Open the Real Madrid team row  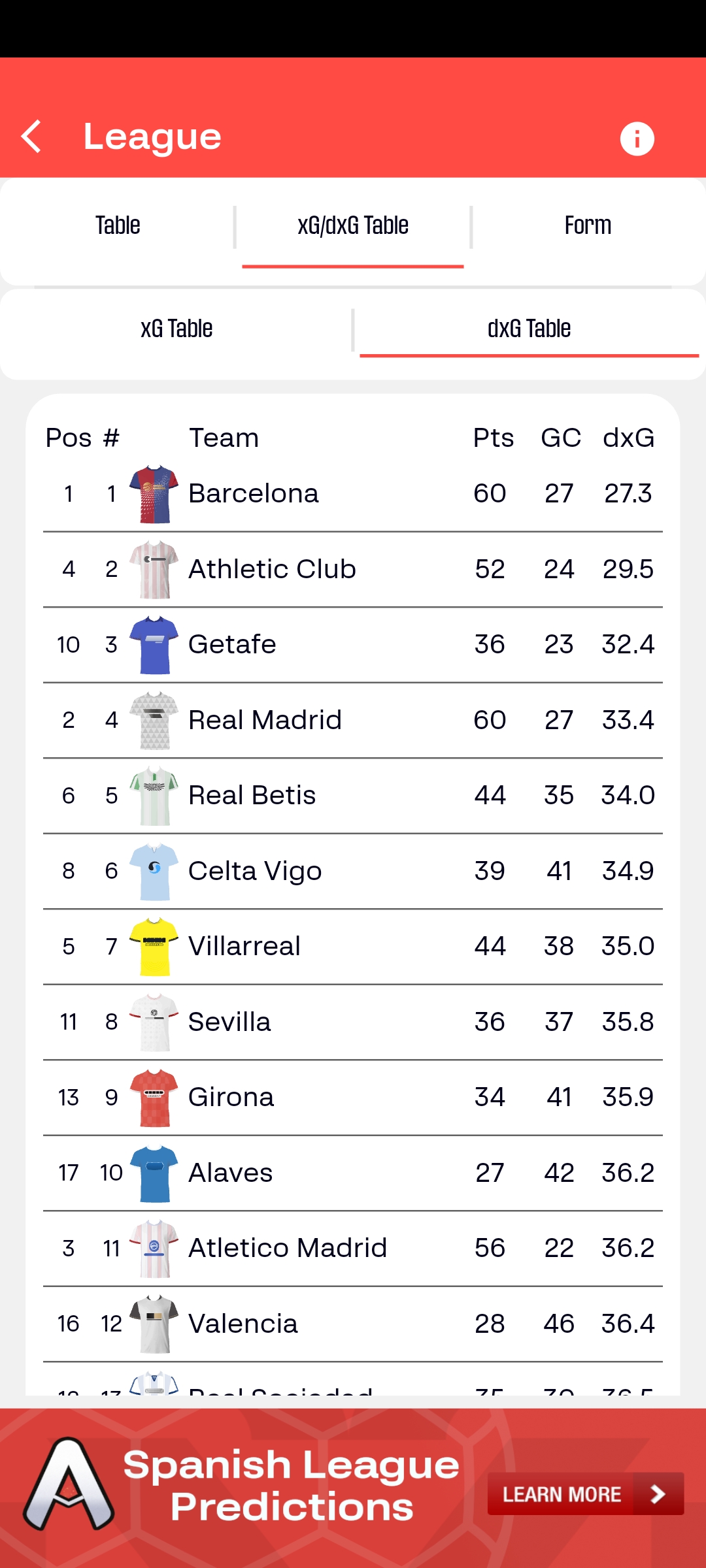point(265,720)
